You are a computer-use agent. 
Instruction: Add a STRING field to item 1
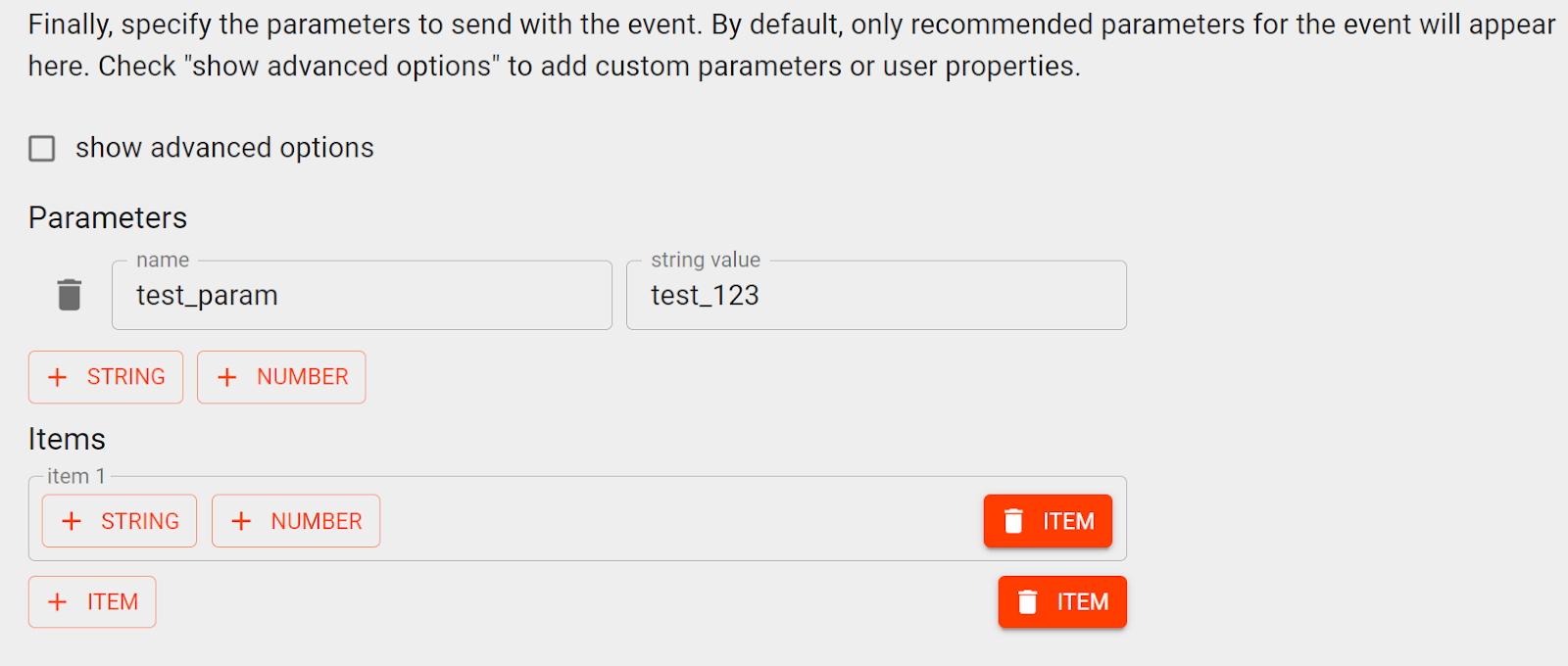coord(120,521)
